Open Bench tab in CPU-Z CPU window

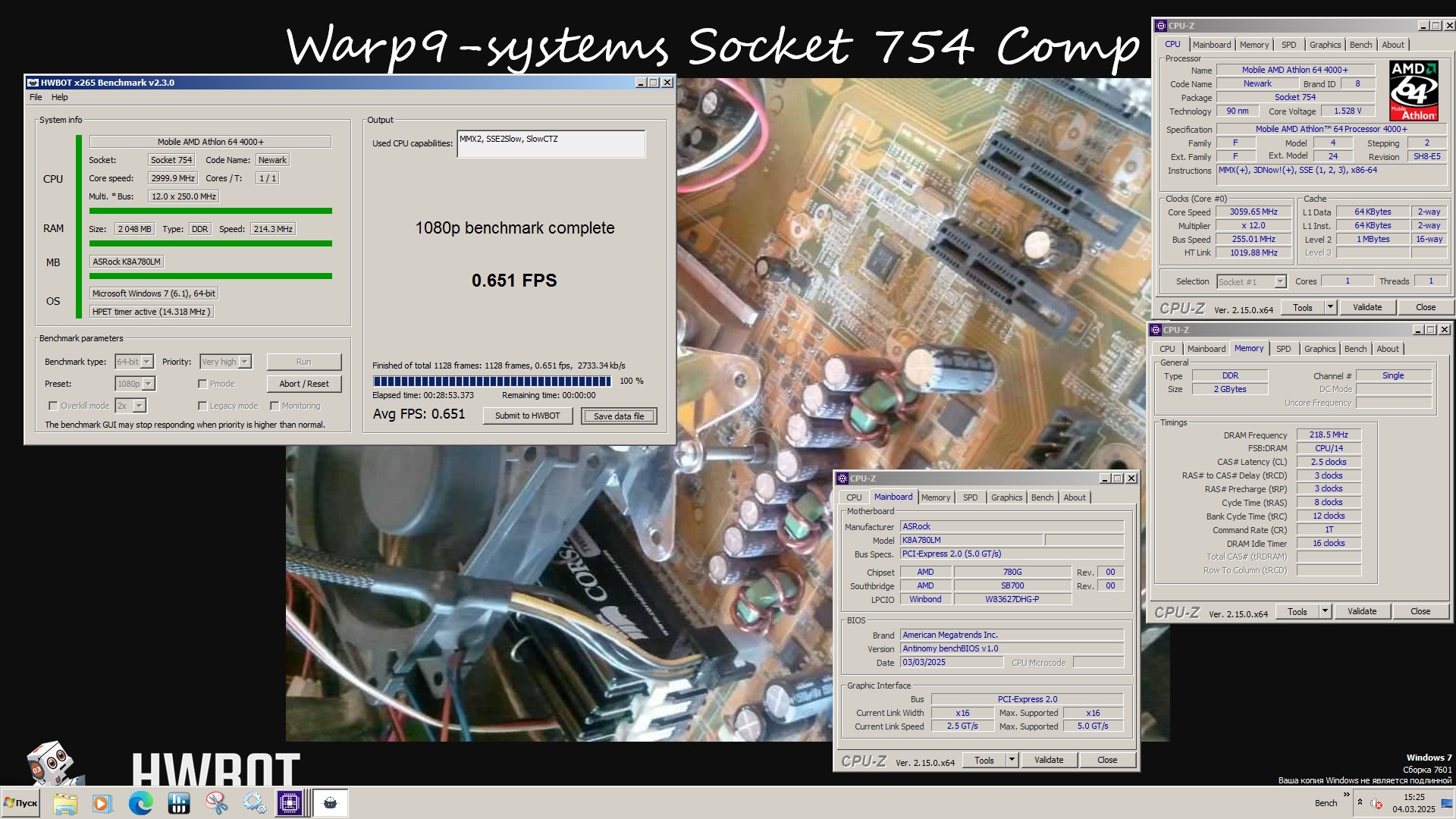tap(1360, 45)
